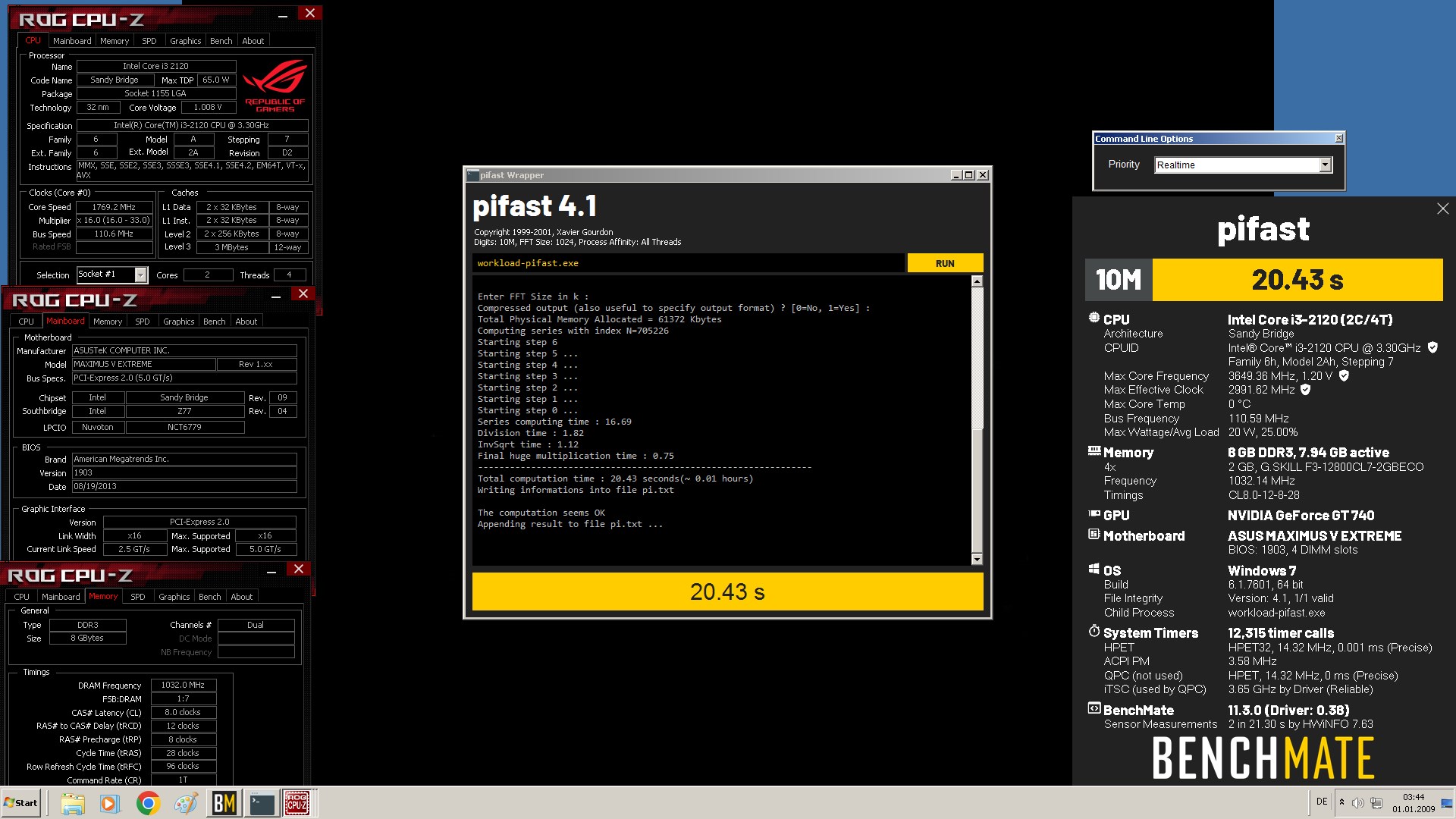Click the DRAM Frequency value 1032.0 MHz
Viewport: 1456px width, 819px height.
pos(184,685)
